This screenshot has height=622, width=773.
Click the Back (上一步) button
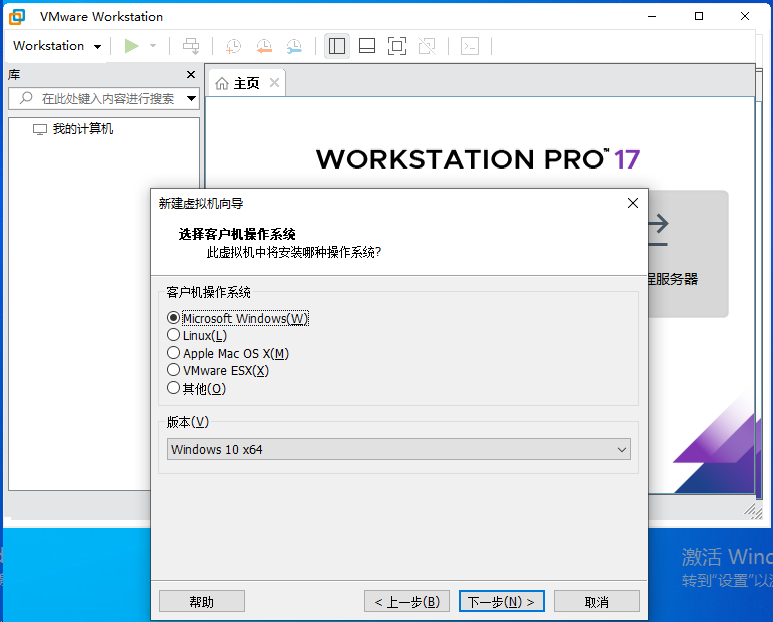point(407,602)
